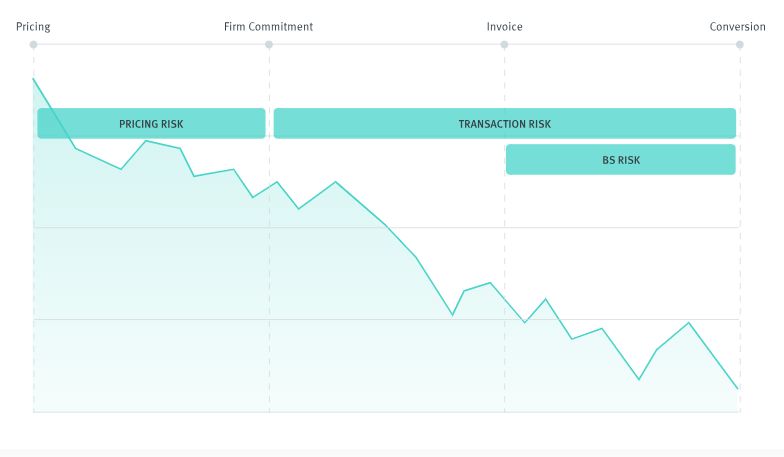Click the Firm Commitment timeline marker dot
The width and height of the screenshot is (784, 457).
[269, 45]
